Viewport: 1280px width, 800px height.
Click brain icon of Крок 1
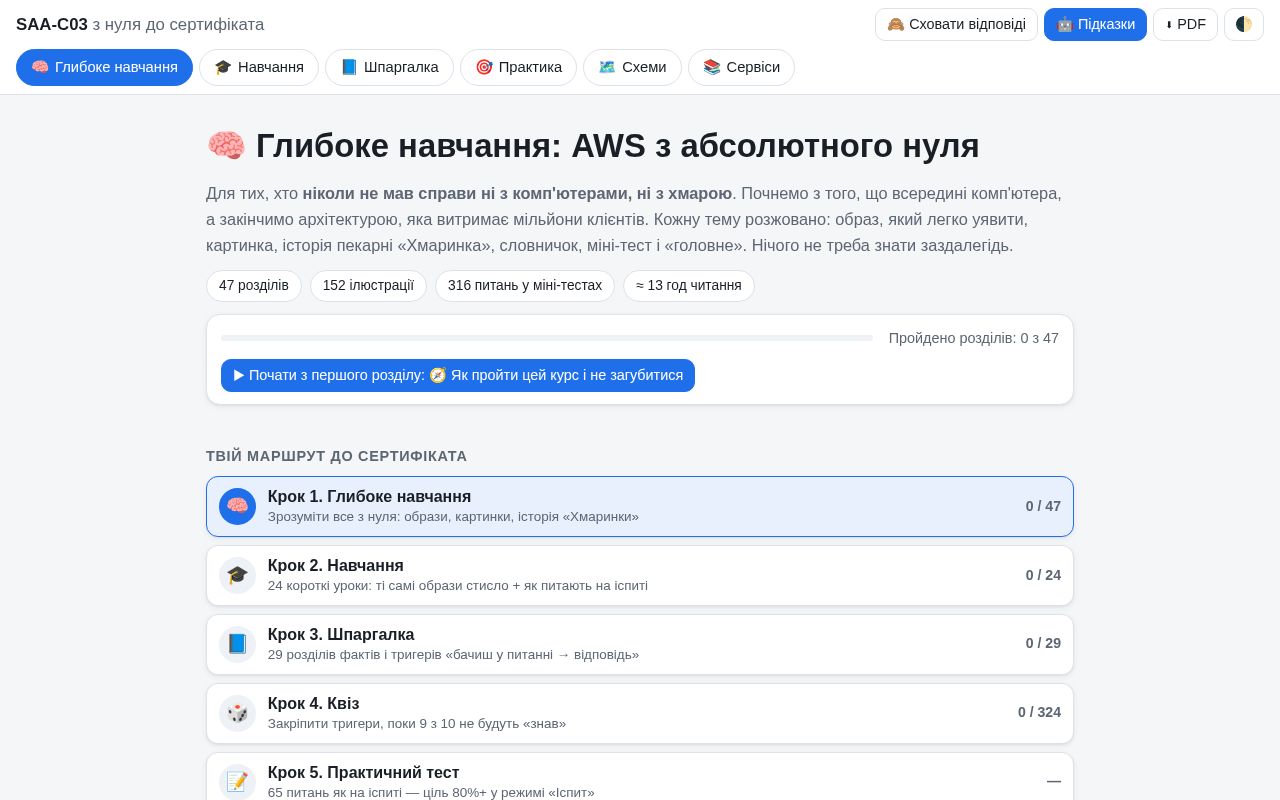tap(237, 506)
